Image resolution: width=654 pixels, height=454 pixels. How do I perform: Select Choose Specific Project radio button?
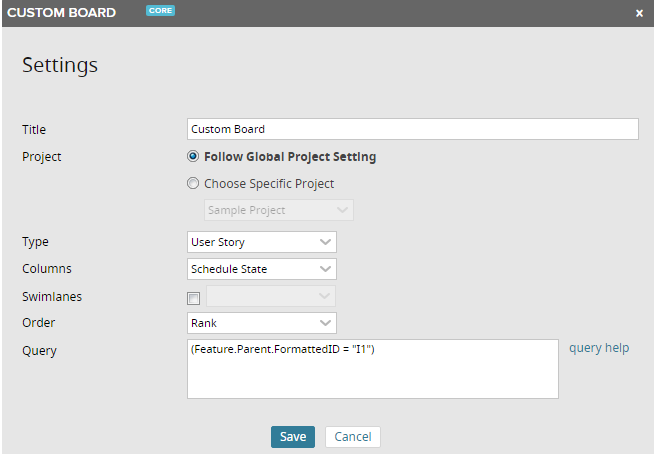tap(193, 184)
